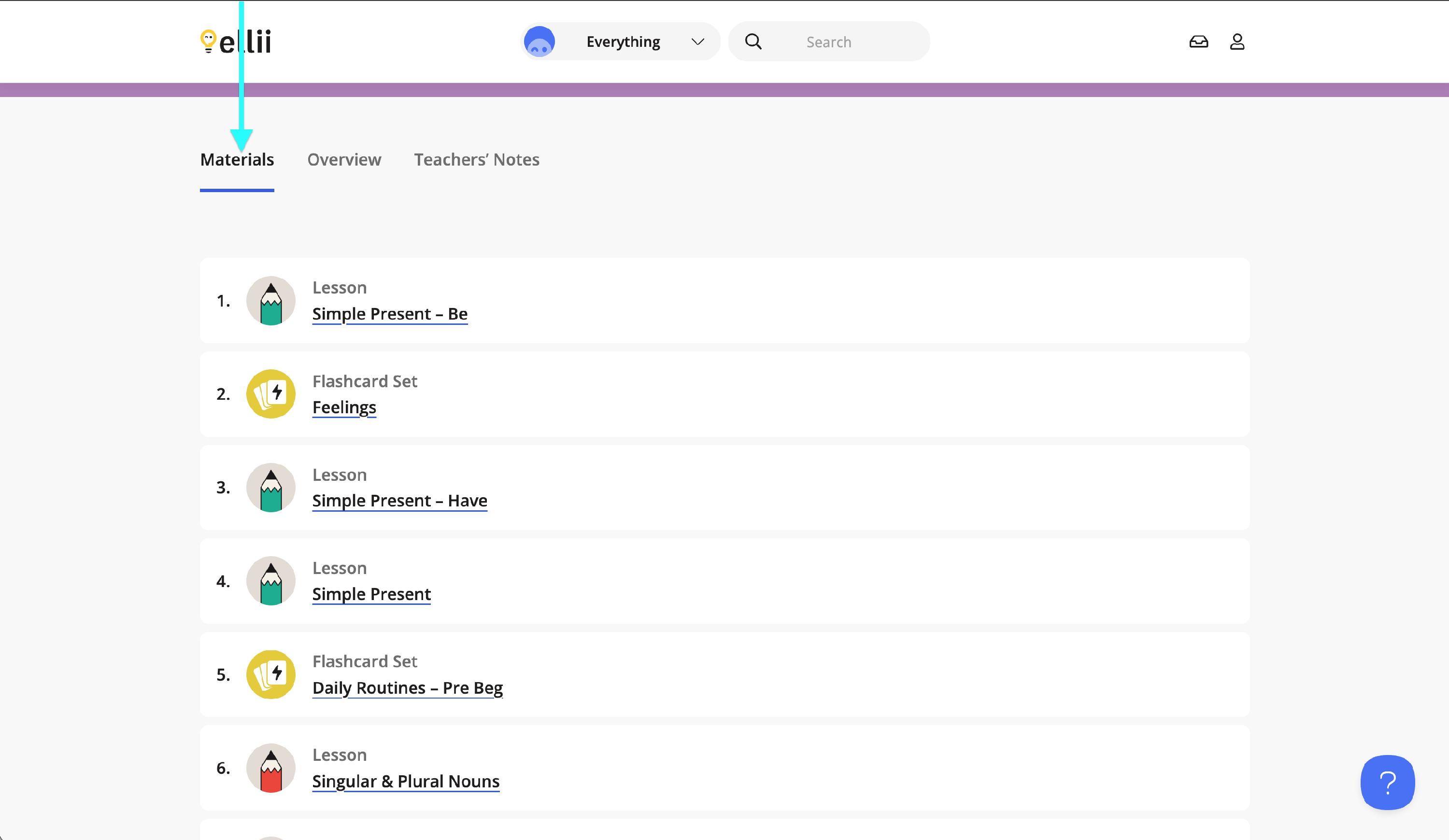Click the Feelings flashcard set icon
The height and width of the screenshot is (840, 1449).
[271, 394]
